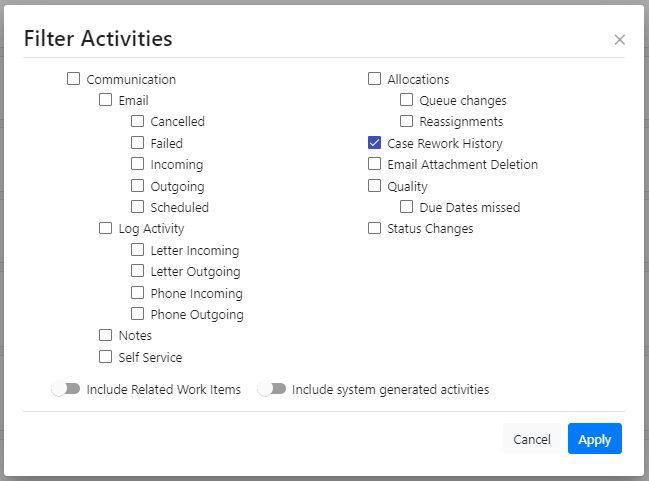Screen dimensions: 649x481
Task: Turn on Include system generated activities
Action: 271,389
